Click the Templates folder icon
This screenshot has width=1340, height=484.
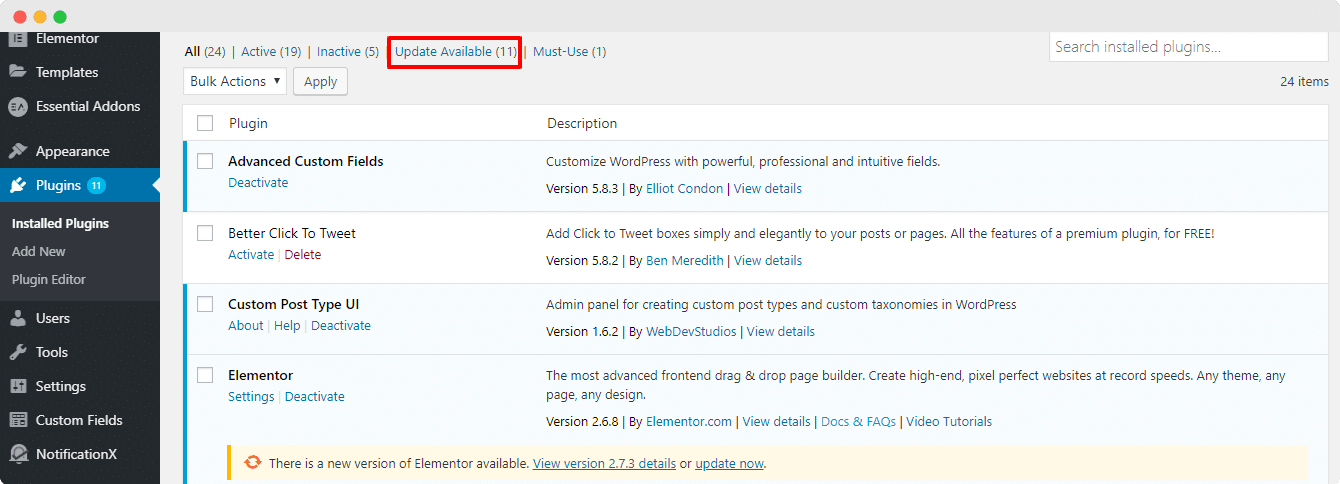click(17, 72)
